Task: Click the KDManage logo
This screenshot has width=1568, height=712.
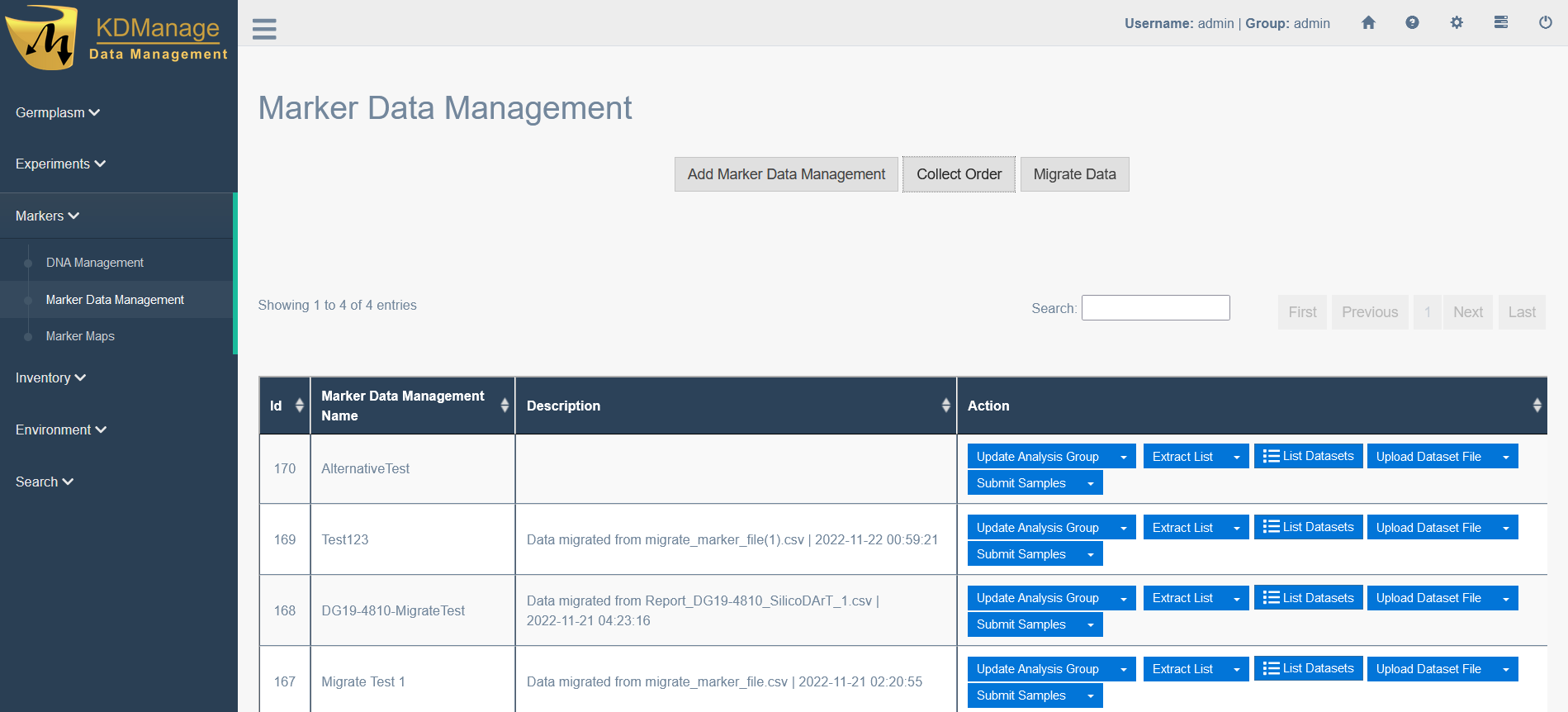Action: 117,38
